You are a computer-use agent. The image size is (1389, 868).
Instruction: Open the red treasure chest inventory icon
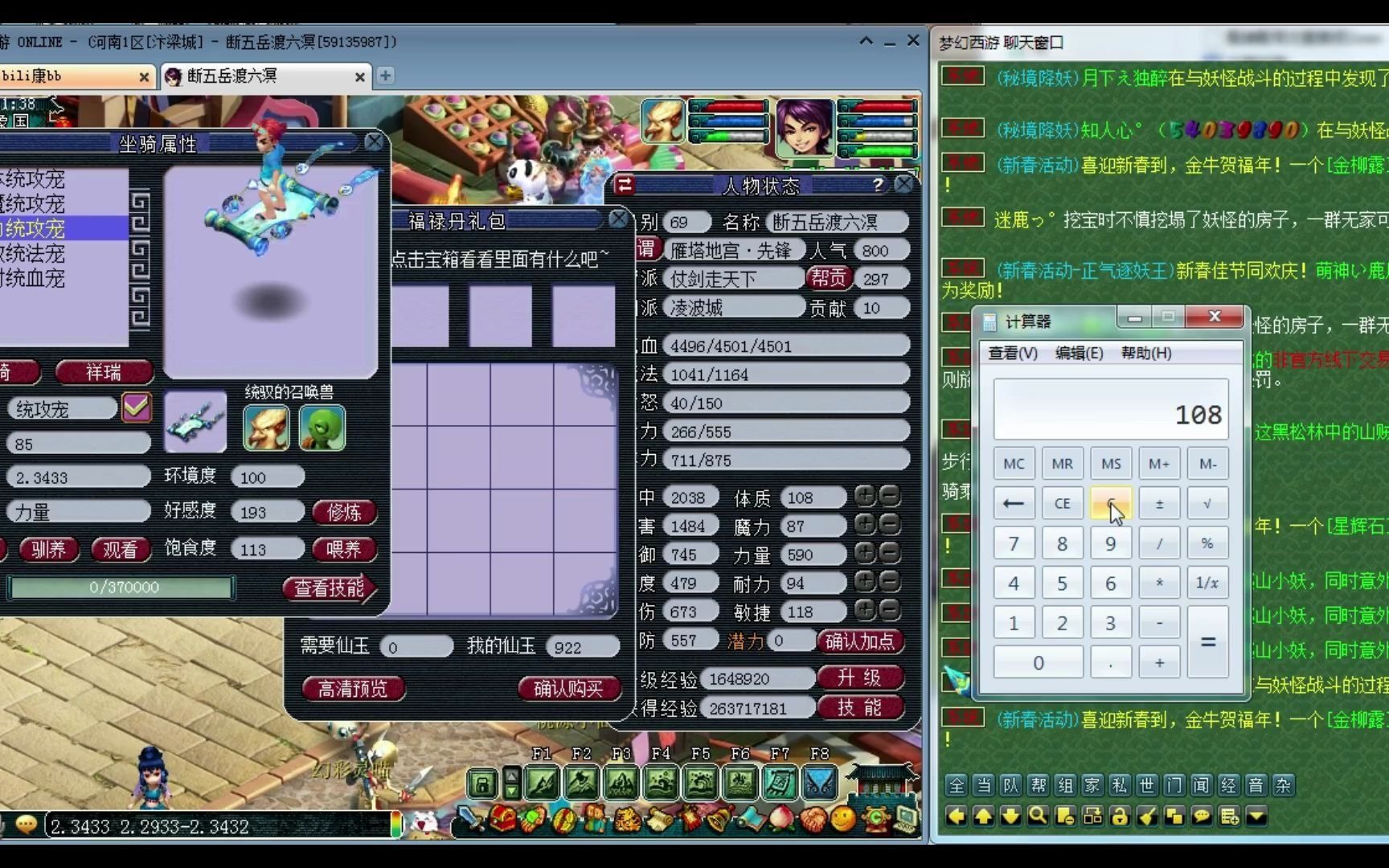point(503,818)
